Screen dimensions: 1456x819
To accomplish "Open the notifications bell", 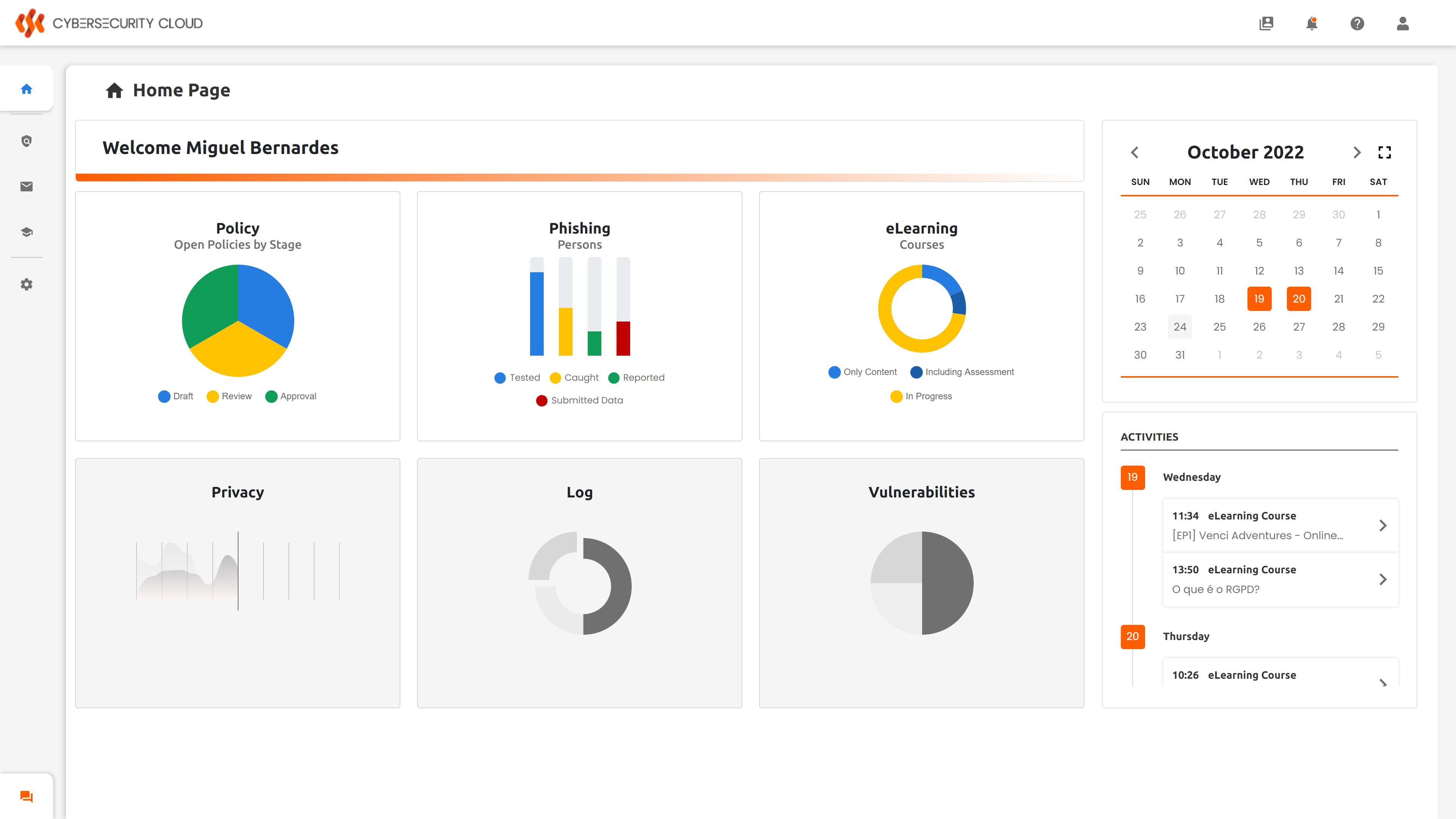I will (1312, 23).
